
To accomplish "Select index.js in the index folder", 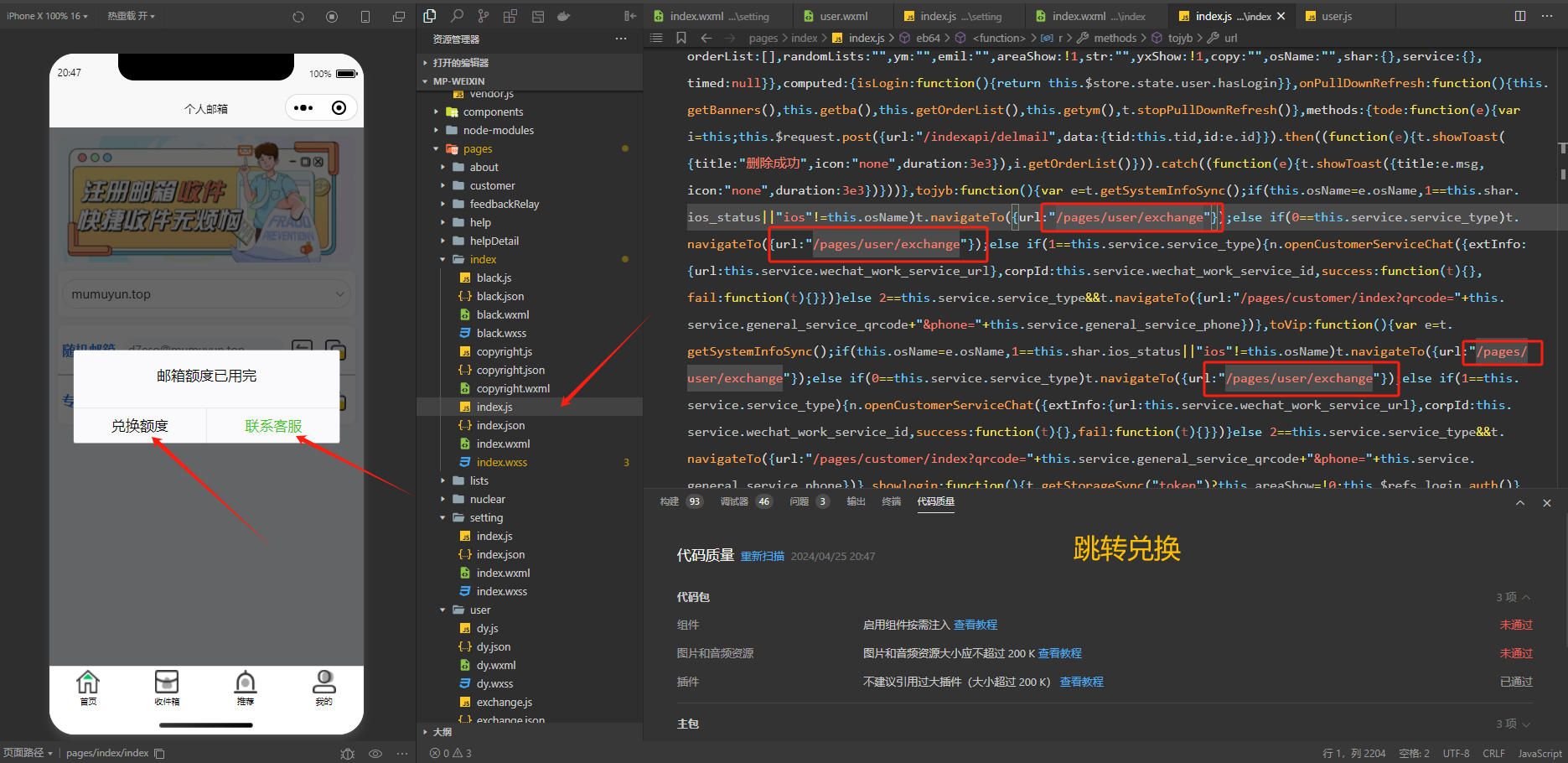I will point(530,407).
